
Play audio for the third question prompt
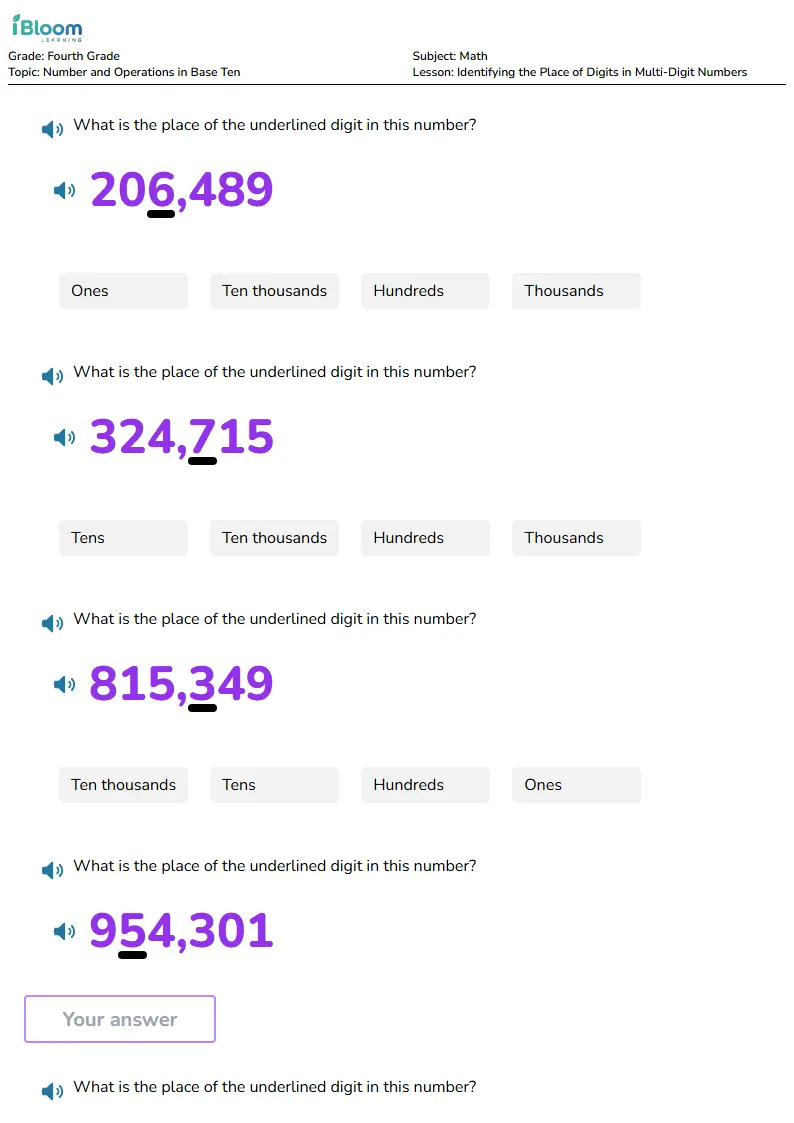point(52,623)
